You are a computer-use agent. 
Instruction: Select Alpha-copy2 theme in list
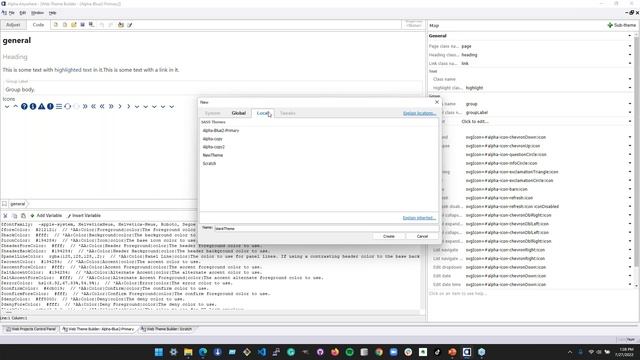pyautogui.click(x=213, y=147)
